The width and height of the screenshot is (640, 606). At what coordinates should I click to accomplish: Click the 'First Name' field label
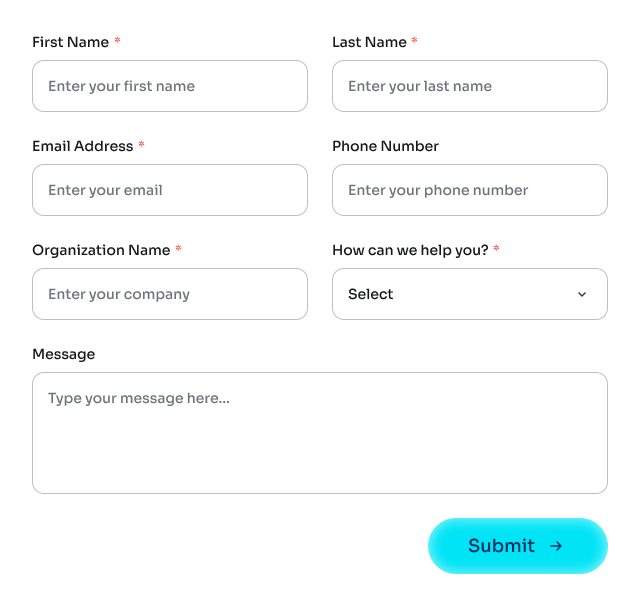(x=70, y=42)
